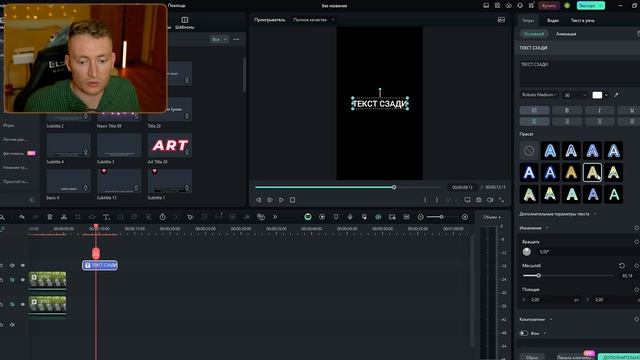Open the speed stopwatch tool
This screenshot has width=640, height=360.
(x=162, y=217)
